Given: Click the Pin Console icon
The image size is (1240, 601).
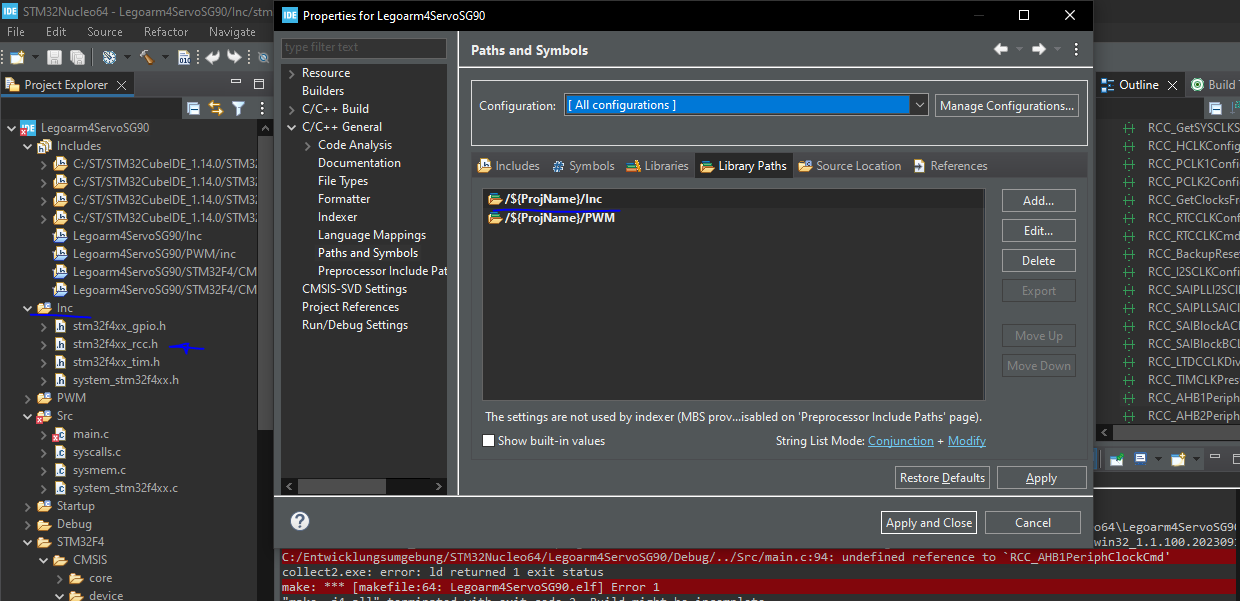Looking at the screenshot, I should click(1116, 459).
